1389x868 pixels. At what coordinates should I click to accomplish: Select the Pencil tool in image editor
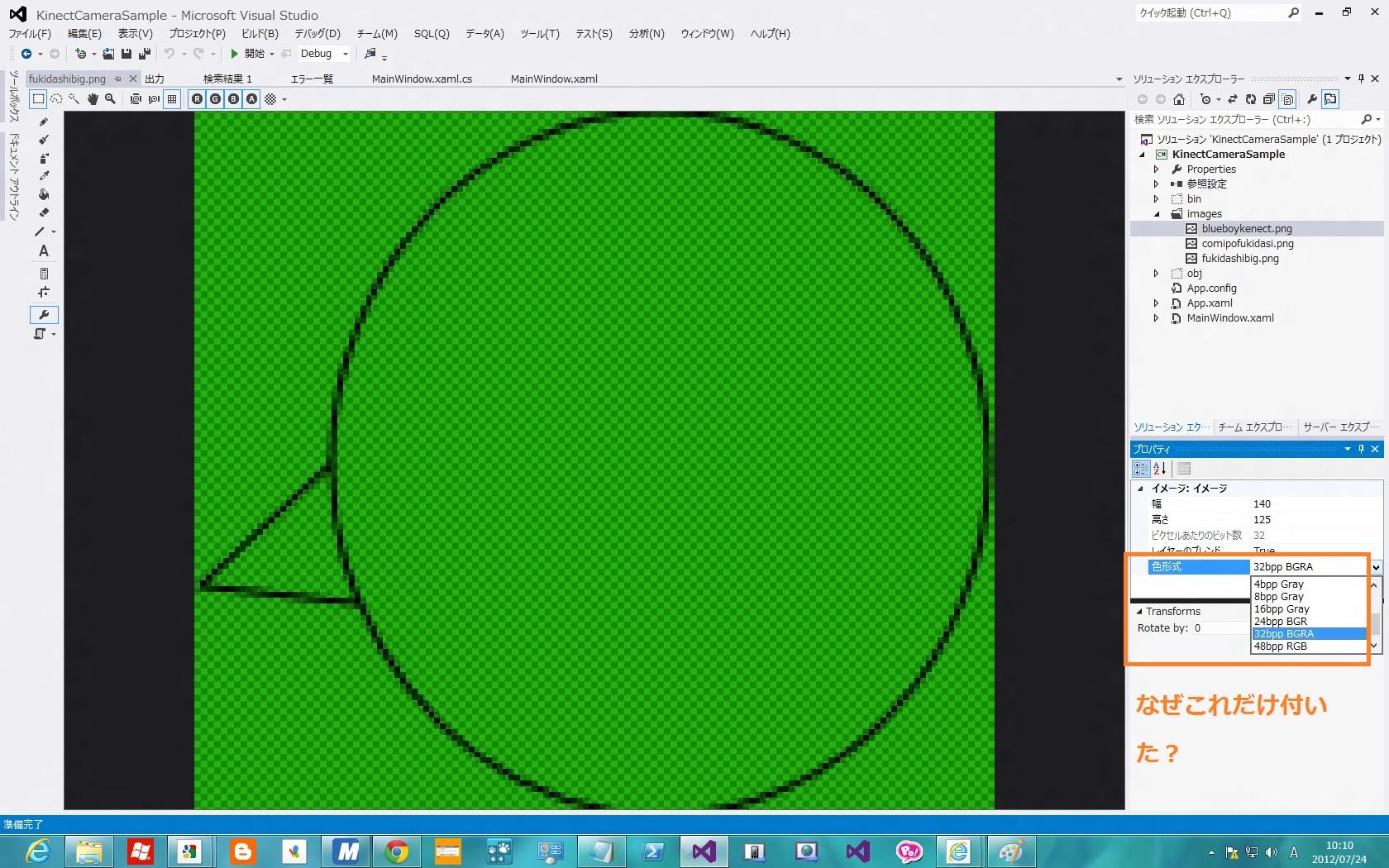pos(44,122)
